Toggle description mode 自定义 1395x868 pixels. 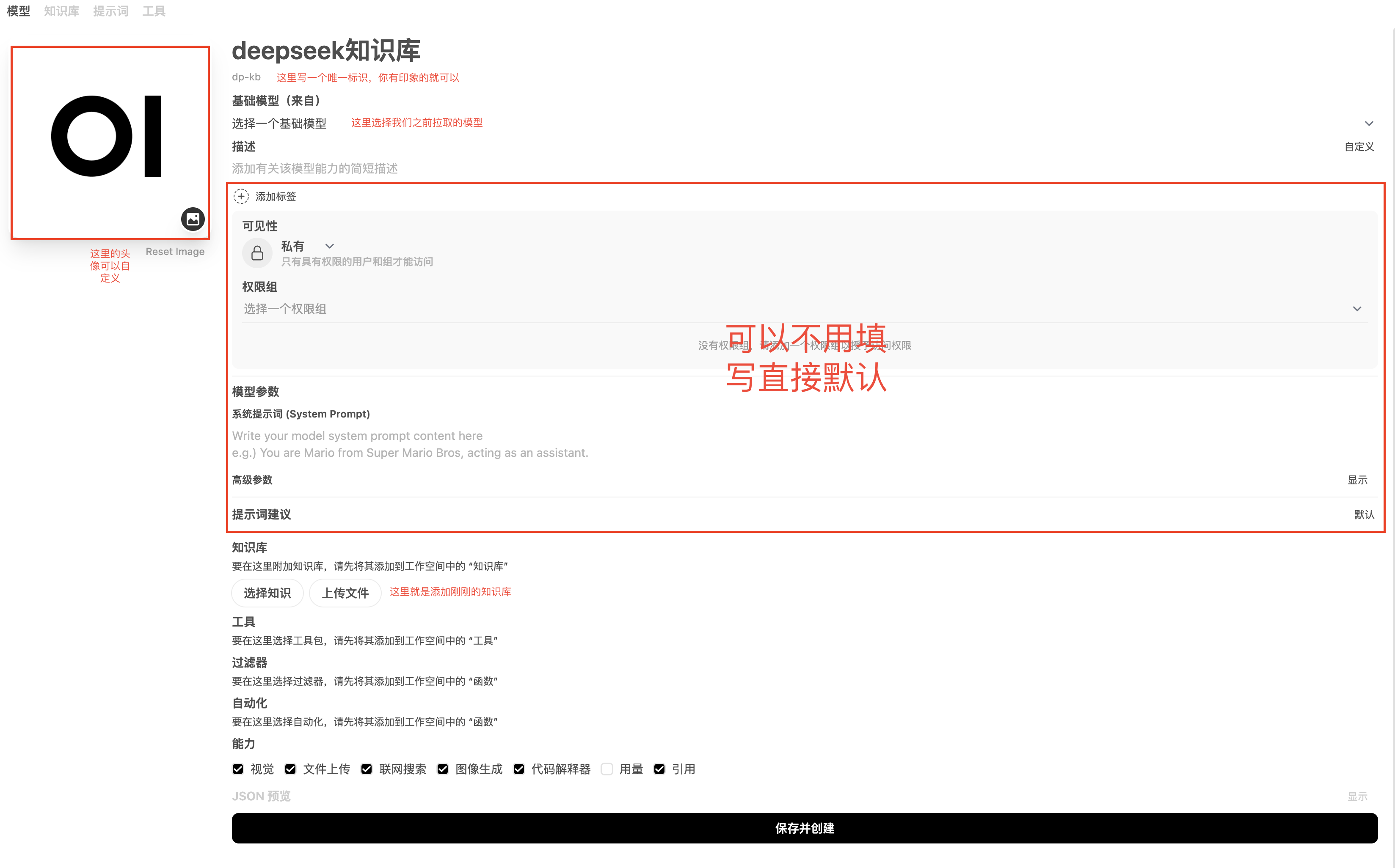pyautogui.click(x=1359, y=146)
